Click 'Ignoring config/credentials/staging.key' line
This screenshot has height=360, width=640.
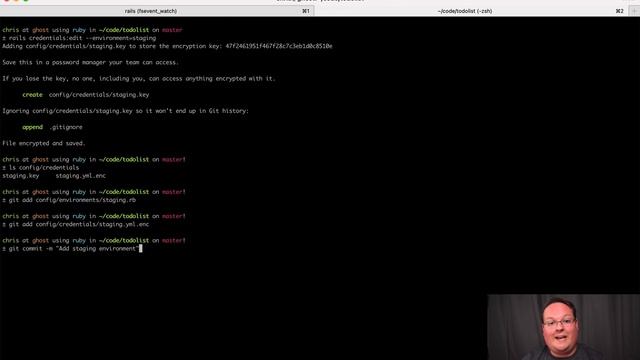pyautogui.click(x=125, y=111)
